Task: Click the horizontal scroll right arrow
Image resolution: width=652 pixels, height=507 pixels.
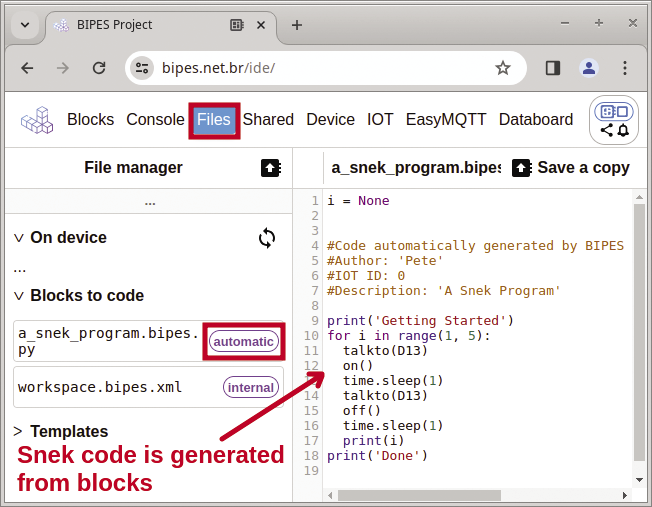Action: pos(625,495)
